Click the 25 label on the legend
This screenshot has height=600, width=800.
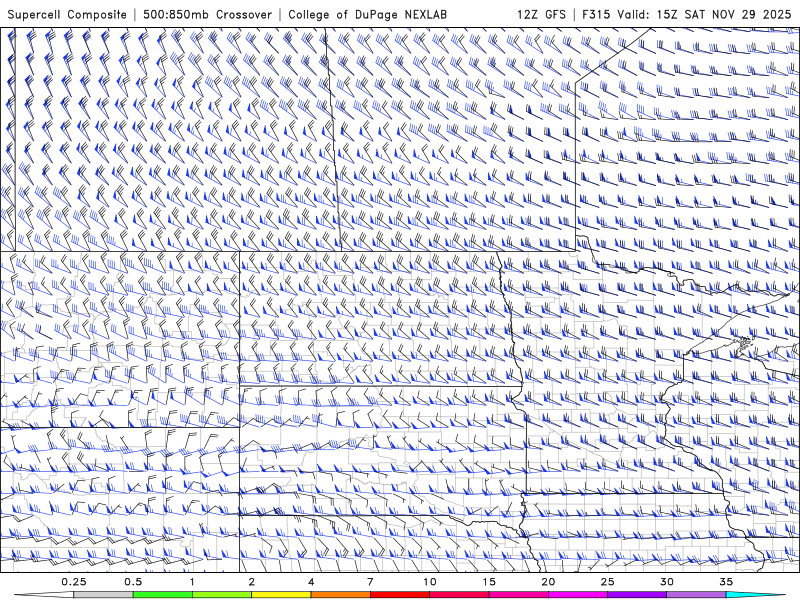pyautogui.click(x=608, y=582)
